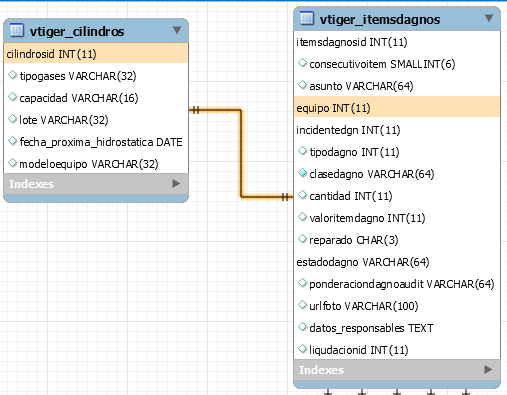Select the estadodagno VARCHAR(64) column
Screen dimensions: 507x395
(397, 262)
